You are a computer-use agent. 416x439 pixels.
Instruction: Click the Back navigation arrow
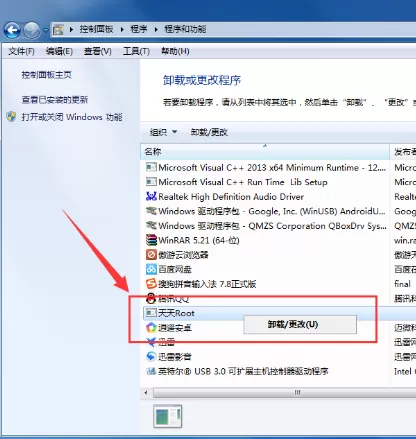click(12, 30)
